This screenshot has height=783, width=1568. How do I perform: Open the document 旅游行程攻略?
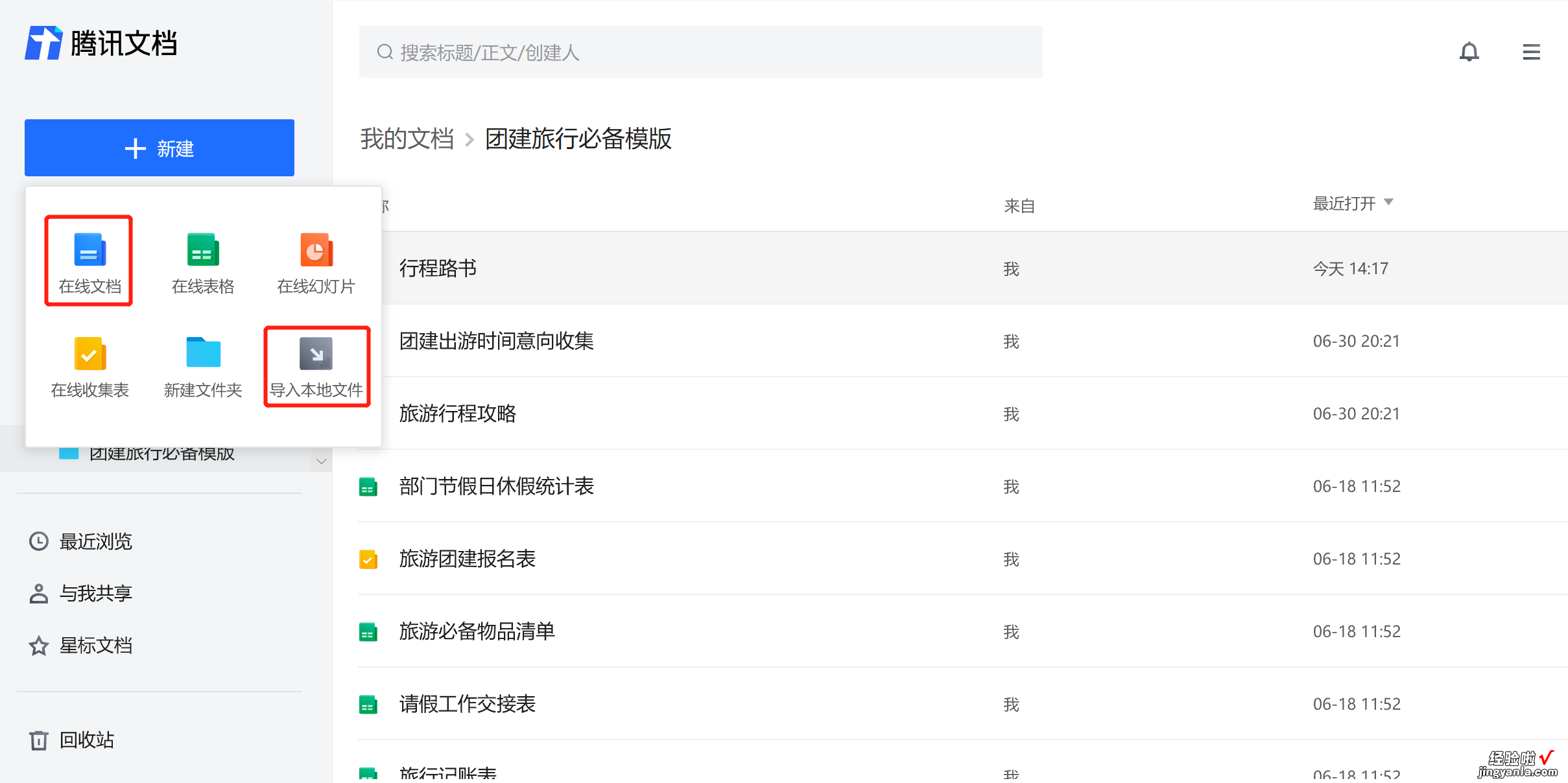457,414
